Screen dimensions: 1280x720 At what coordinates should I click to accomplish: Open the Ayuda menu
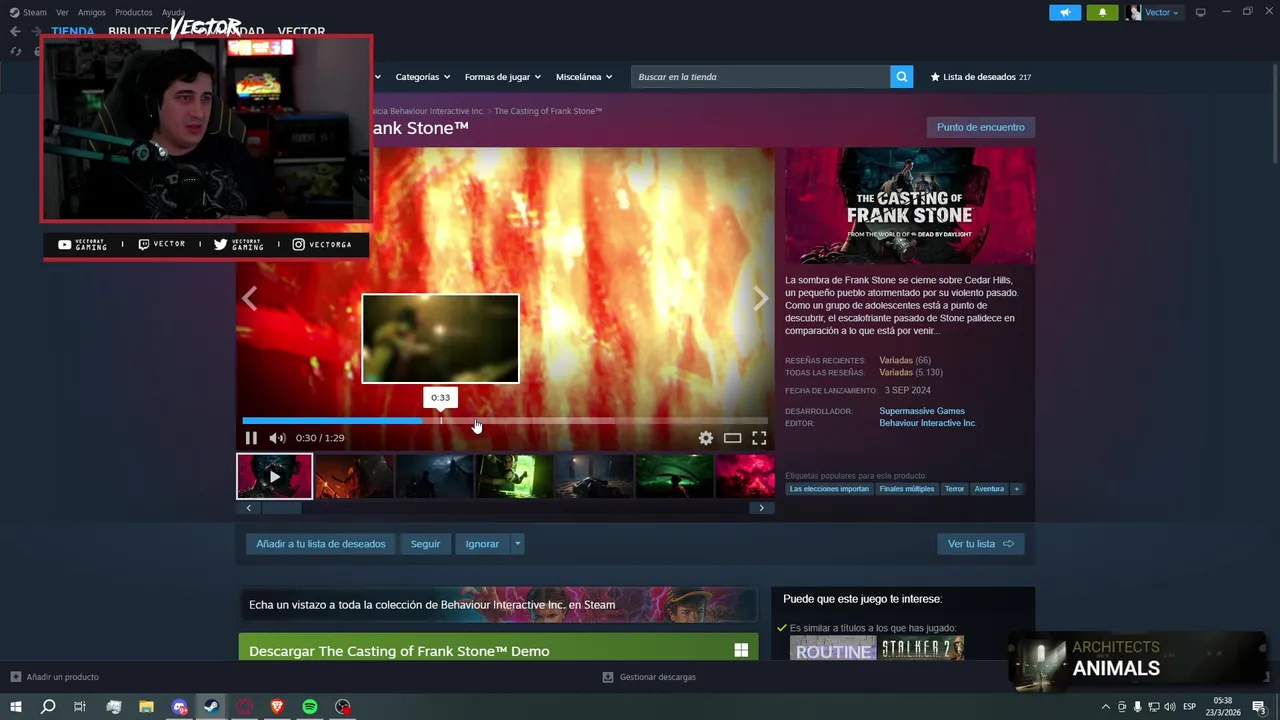coord(173,12)
